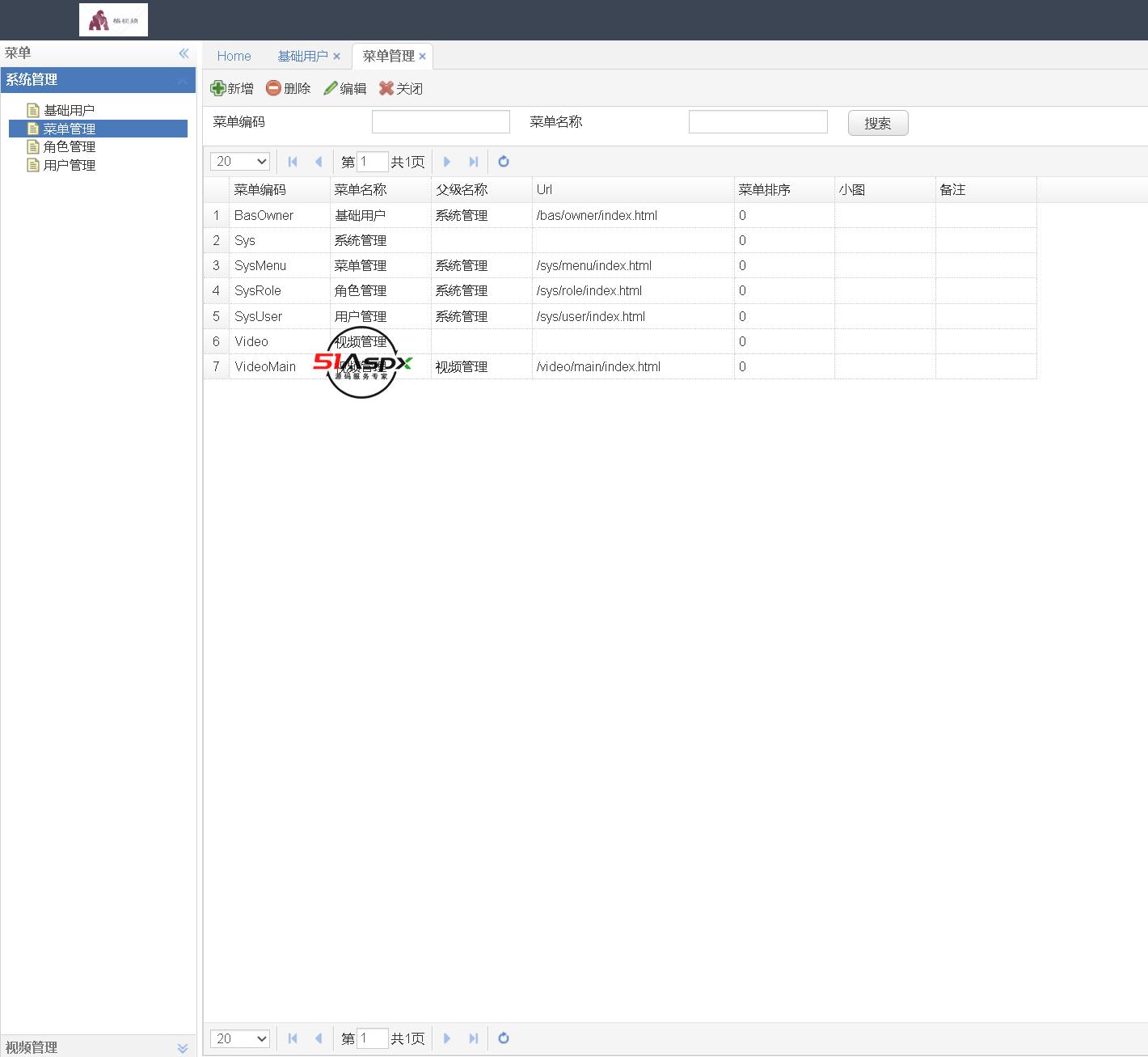1148x1057 pixels.
Task: Close the 基础用户 tab
Action: point(336,57)
